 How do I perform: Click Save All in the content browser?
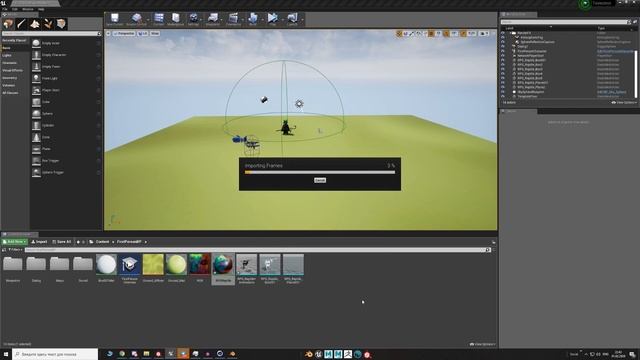(x=62, y=242)
